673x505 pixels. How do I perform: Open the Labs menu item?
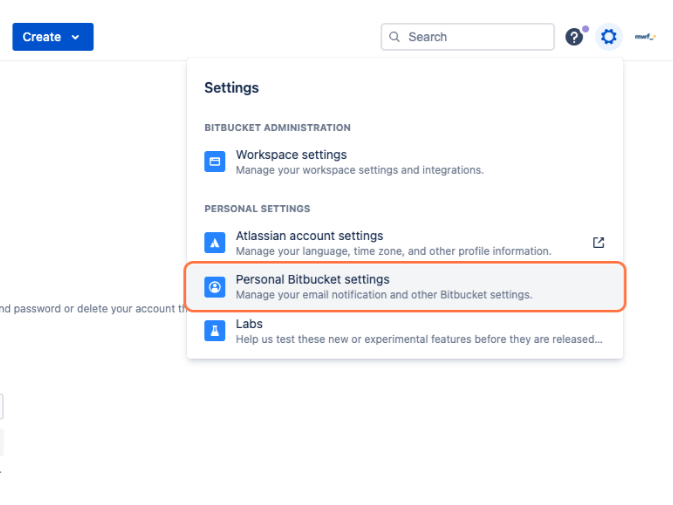tap(249, 324)
